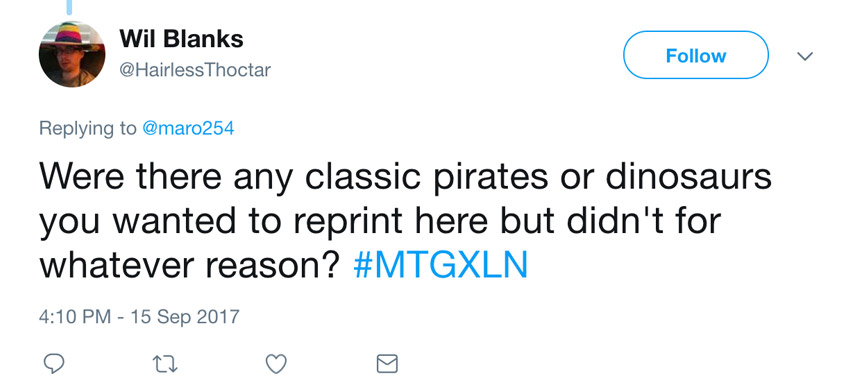The height and width of the screenshot is (387, 850).
Task: Click the tweet text about classic pirates
Action: [405, 221]
